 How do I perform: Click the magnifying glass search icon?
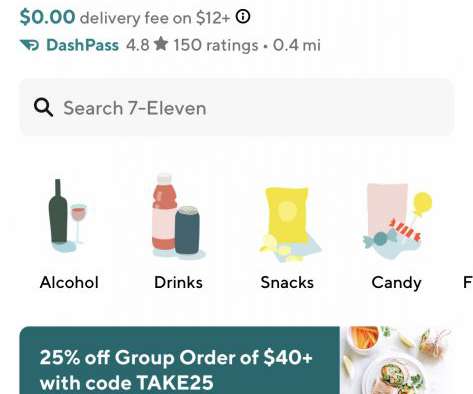[x=43, y=107]
